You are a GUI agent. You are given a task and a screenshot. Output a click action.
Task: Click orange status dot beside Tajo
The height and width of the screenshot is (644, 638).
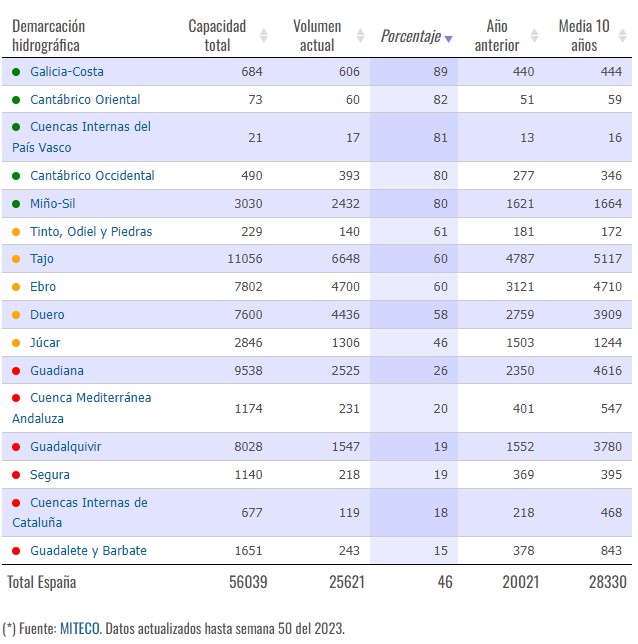[16, 259]
